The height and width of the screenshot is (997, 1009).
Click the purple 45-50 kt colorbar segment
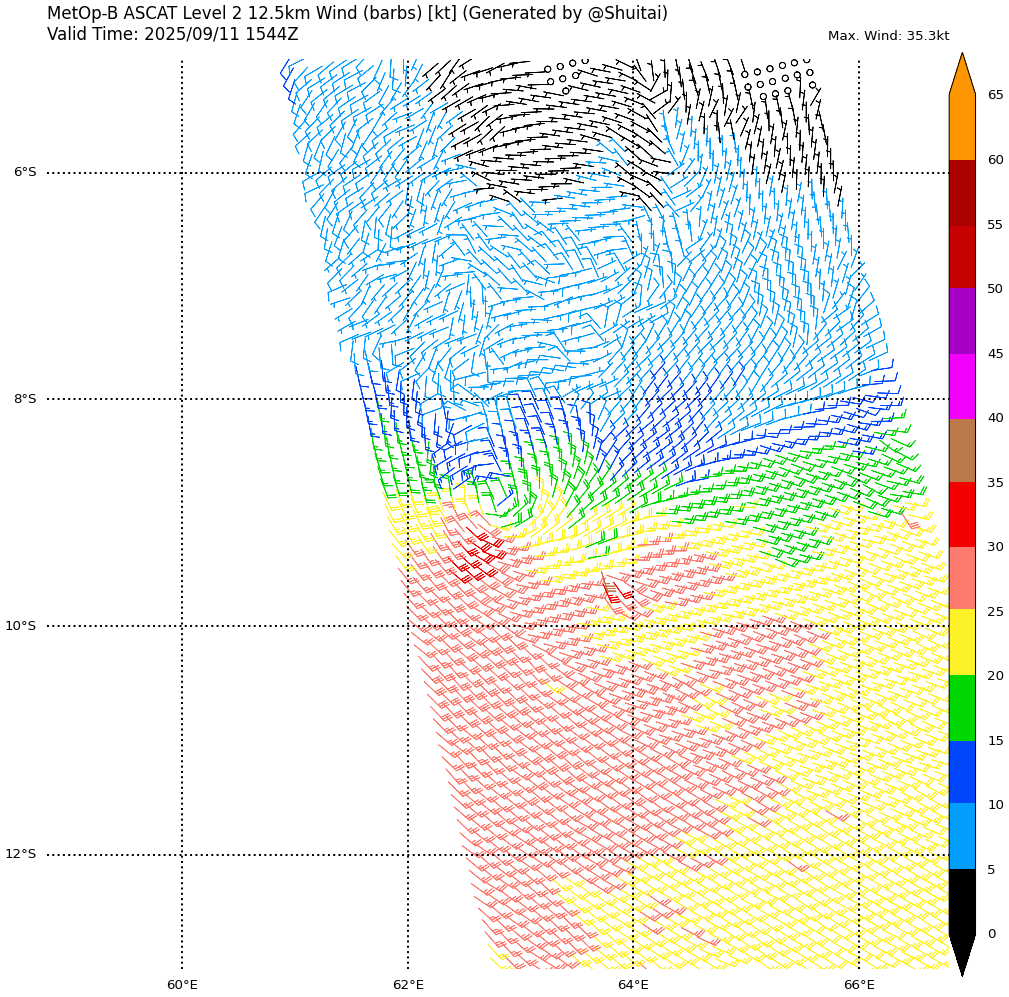point(962,321)
